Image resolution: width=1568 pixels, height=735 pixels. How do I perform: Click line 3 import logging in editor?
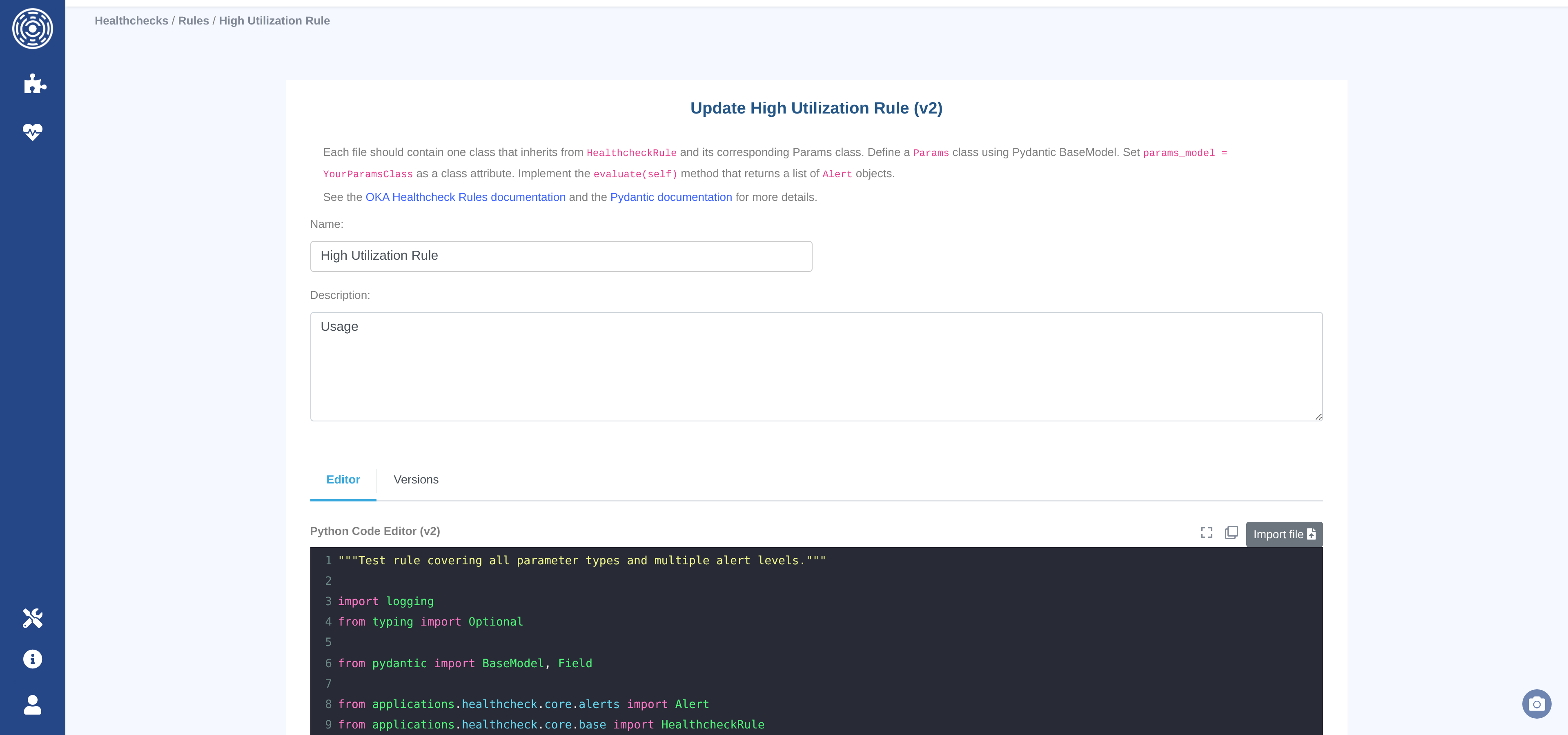pyautogui.click(x=385, y=601)
